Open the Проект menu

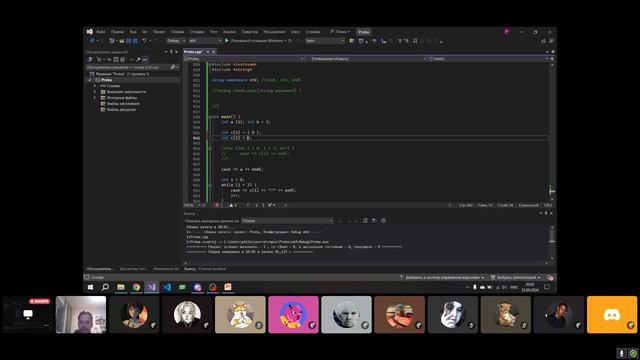point(159,32)
